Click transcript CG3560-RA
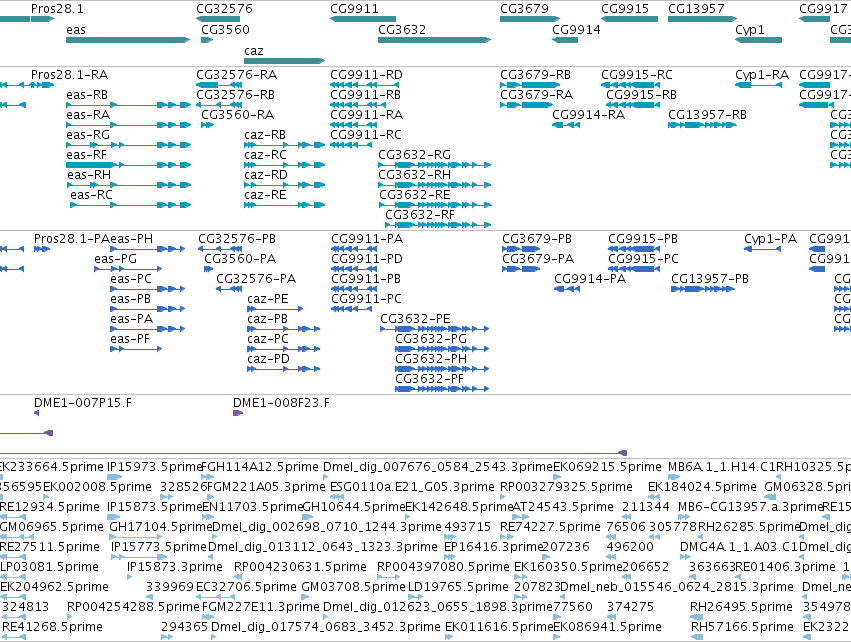This screenshot has width=851, height=642. [238, 115]
